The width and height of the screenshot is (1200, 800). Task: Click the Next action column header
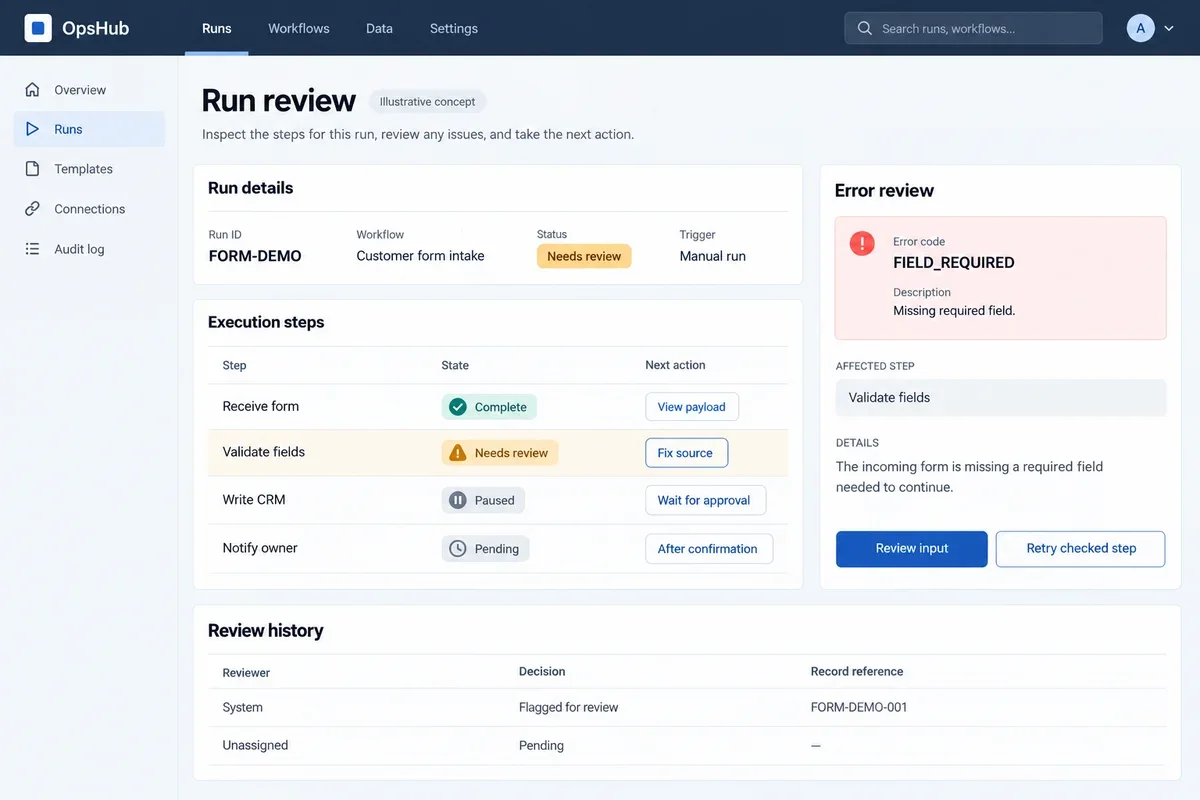(675, 365)
